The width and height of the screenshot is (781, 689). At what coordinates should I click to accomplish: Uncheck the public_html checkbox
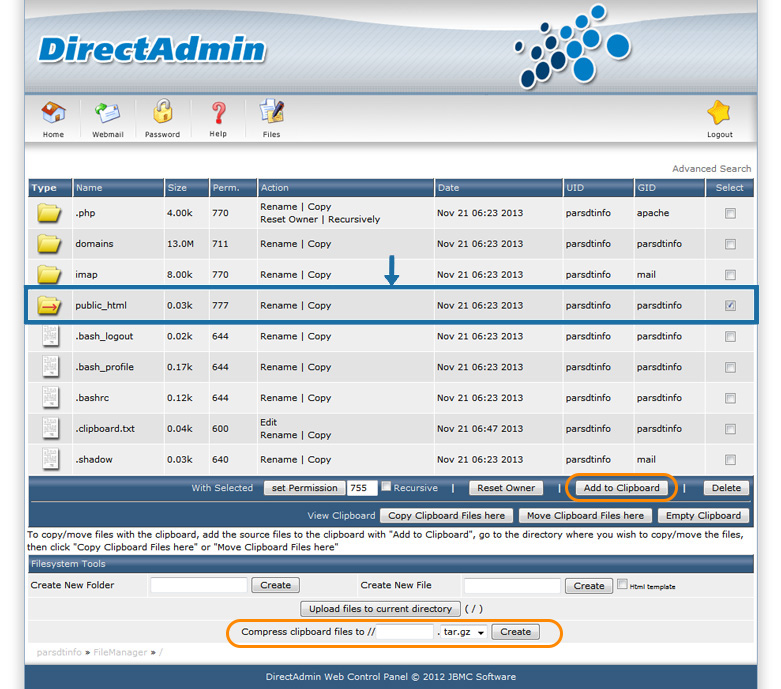point(730,305)
